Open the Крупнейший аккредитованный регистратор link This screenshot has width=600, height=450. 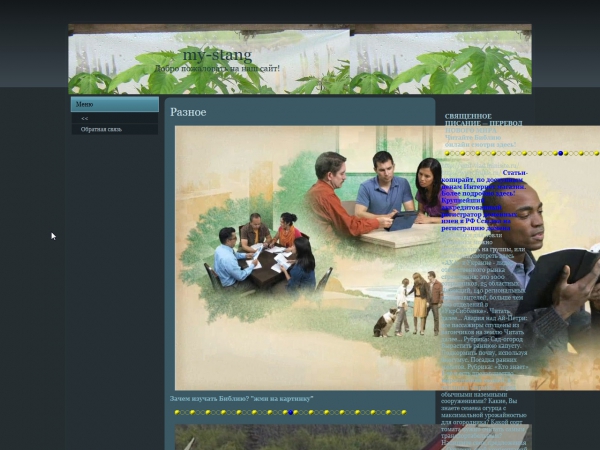coord(479,214)
